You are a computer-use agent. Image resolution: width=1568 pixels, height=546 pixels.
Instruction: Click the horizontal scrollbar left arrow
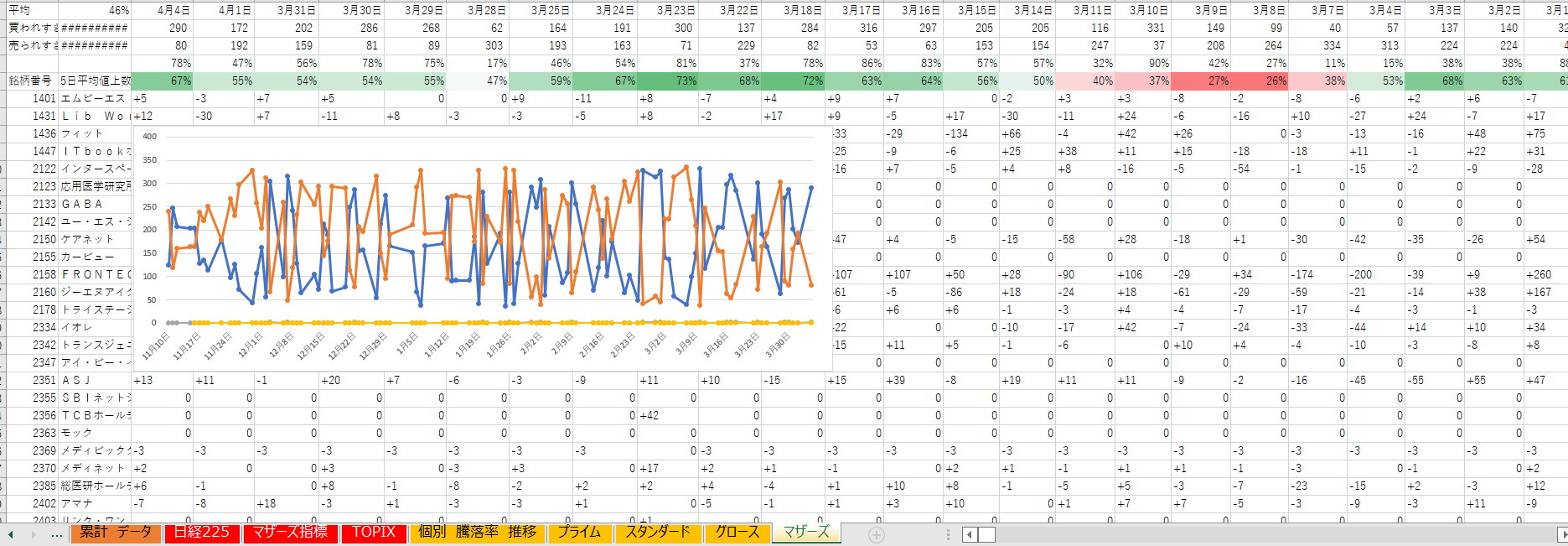coord(969,534)
